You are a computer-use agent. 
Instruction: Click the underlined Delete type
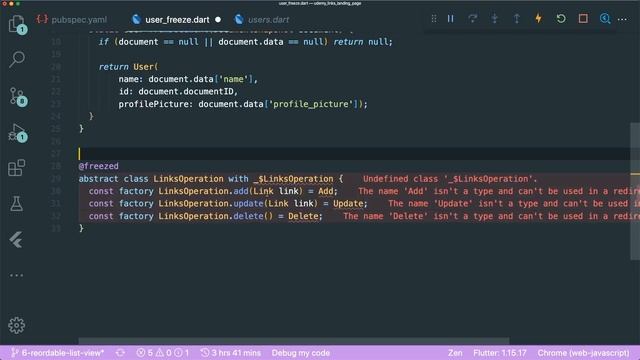tap(303, 216)
